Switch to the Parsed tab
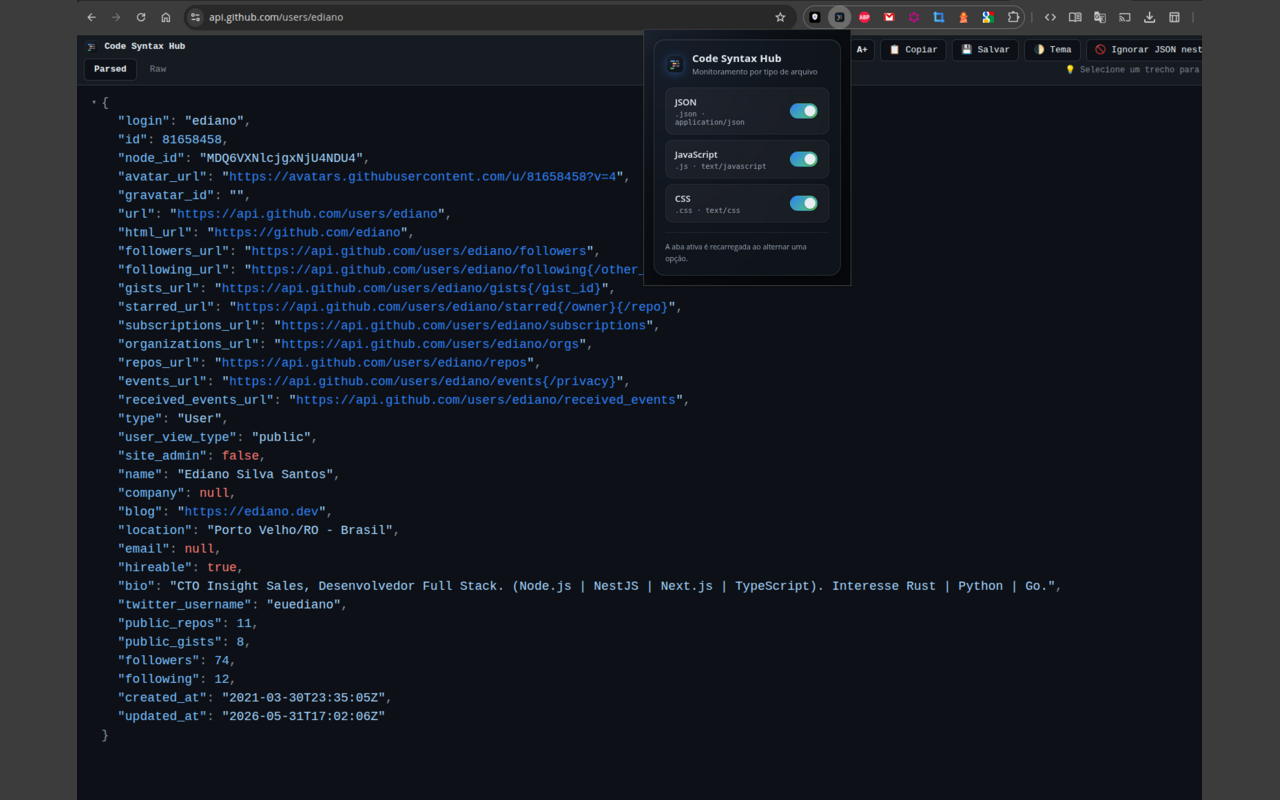The image size is (1280, 800). tap(110, 69)
